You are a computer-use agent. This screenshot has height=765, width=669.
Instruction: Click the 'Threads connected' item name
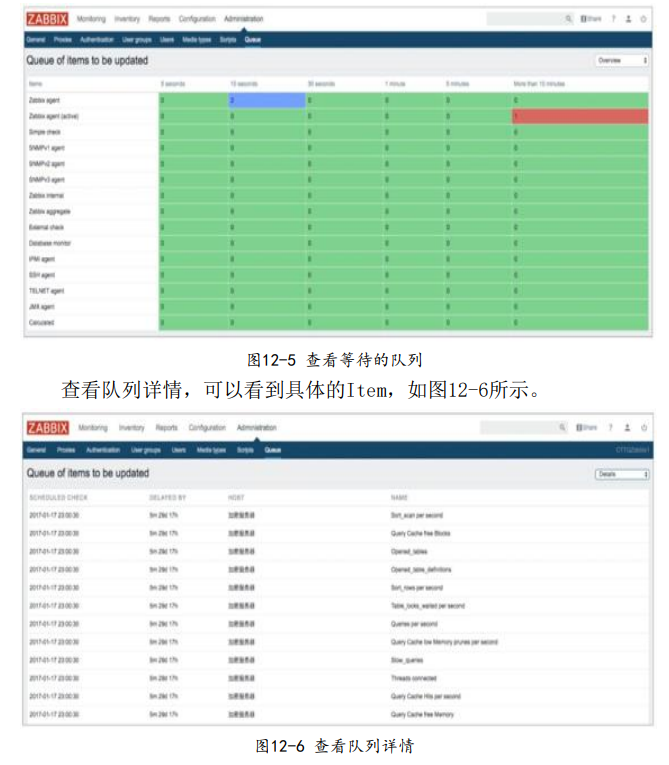click(x=414, y=678)
